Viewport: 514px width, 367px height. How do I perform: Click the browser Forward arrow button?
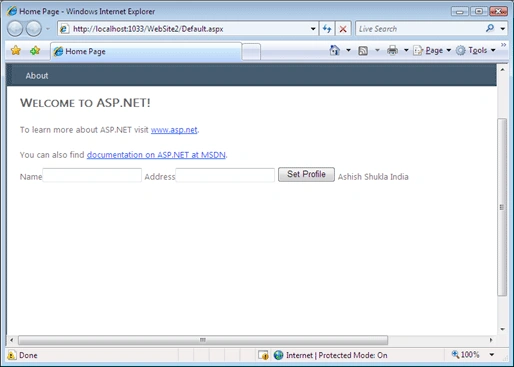coord(34,29)
